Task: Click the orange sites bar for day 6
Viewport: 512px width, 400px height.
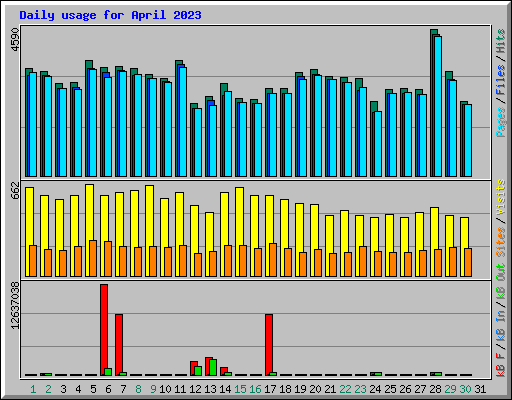Action: pos(108,259)
